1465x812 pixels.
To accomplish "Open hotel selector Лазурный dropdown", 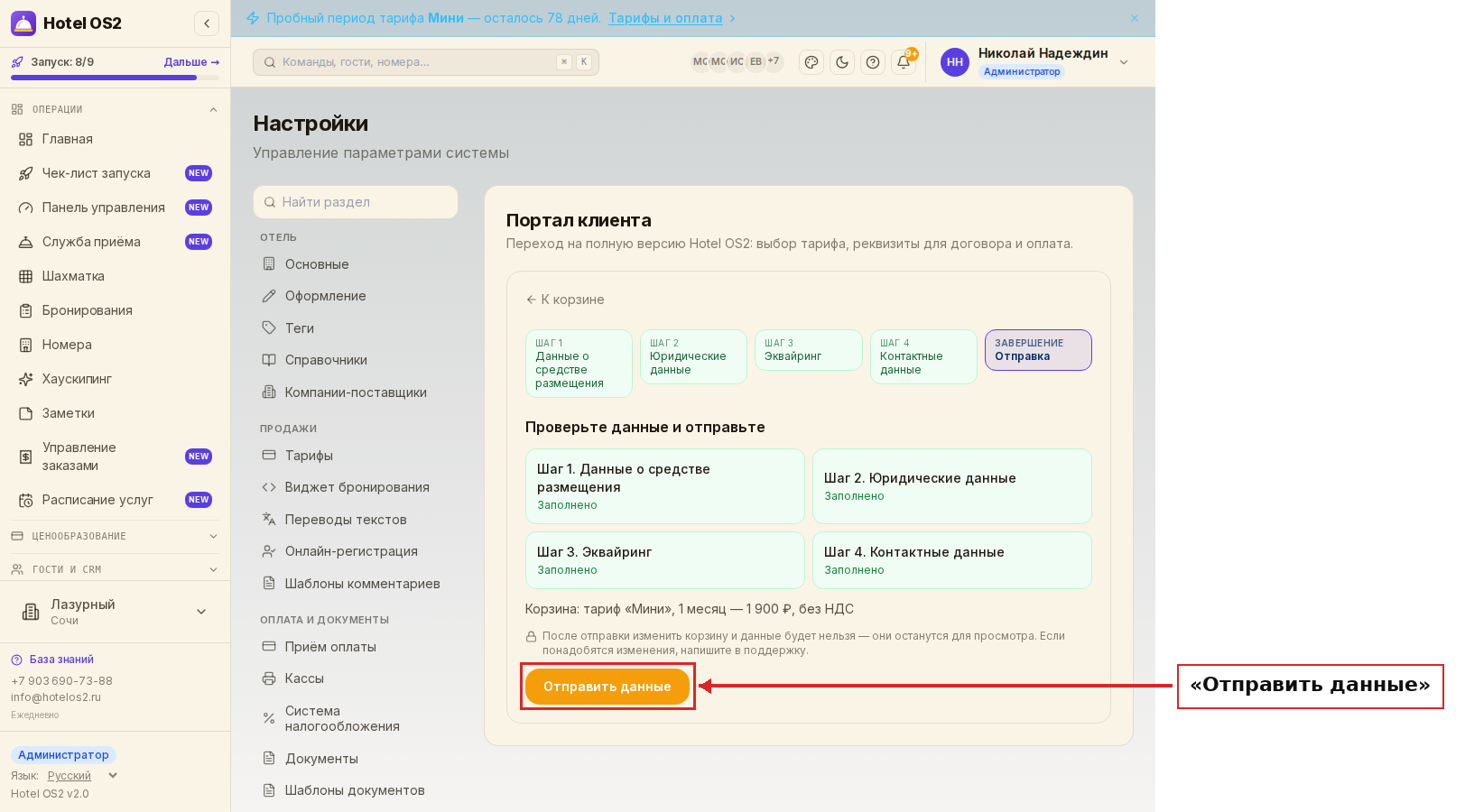I will point(116,612).
